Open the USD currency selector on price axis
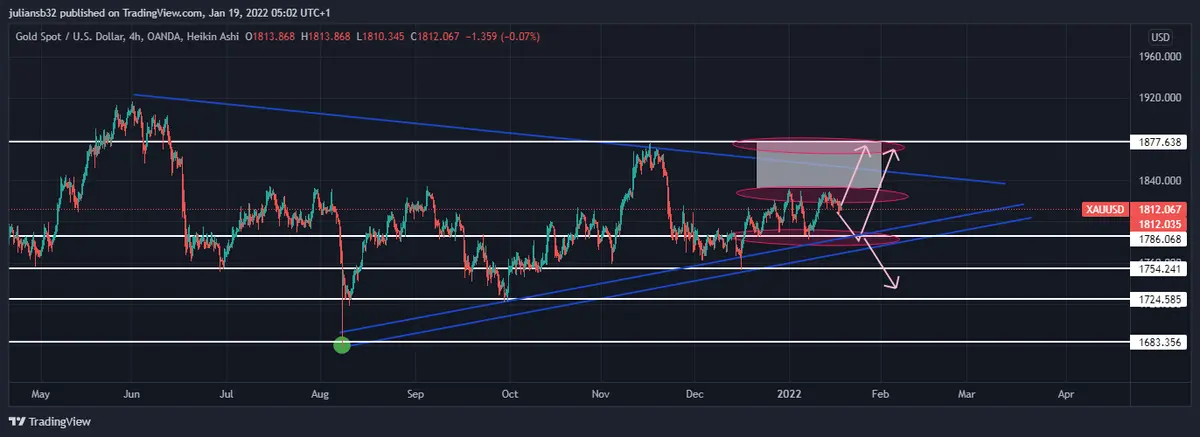The height and width of the screenshot is (437, 1200). click(x=1160, y=37)
